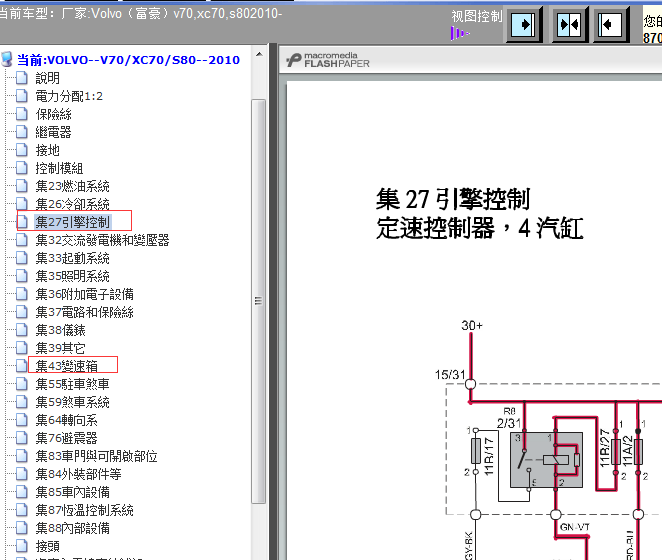
Task: Select 集27引擎控制 entry
Action: [x=72, y=222]
